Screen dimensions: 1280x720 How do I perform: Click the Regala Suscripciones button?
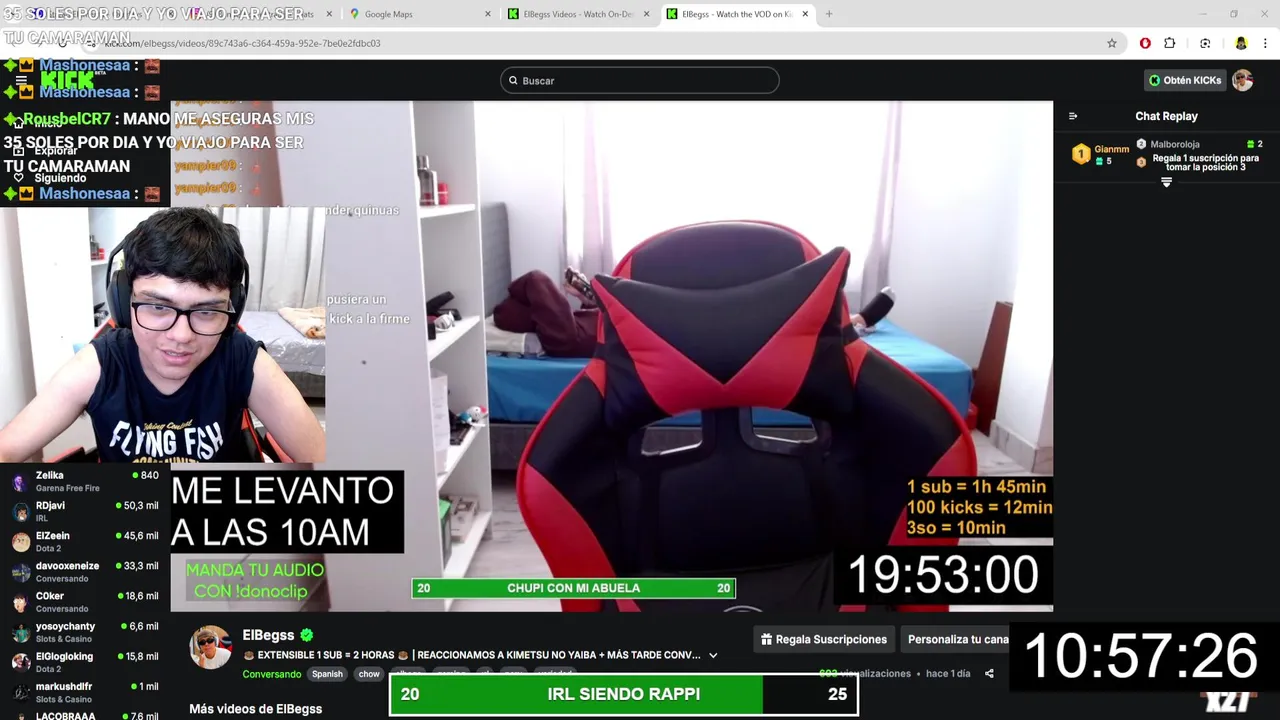(x=824, y=639)
